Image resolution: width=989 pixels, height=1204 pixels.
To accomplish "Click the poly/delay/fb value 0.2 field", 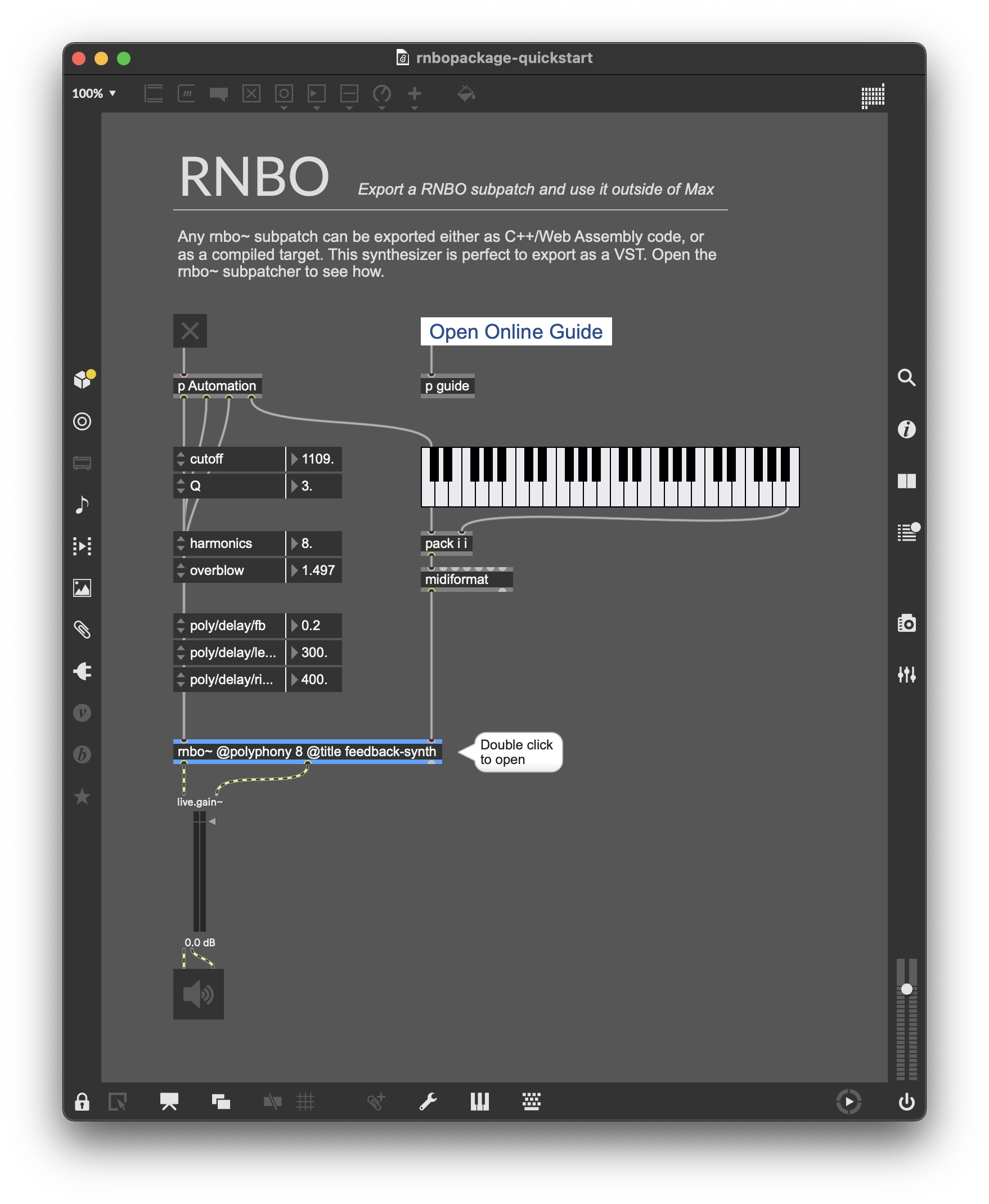I will click(314, 625).
